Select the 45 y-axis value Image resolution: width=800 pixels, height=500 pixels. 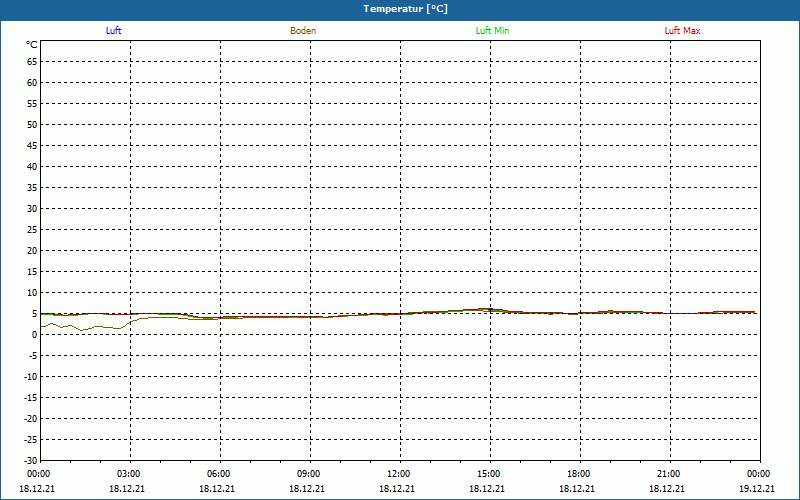[32, 145]
